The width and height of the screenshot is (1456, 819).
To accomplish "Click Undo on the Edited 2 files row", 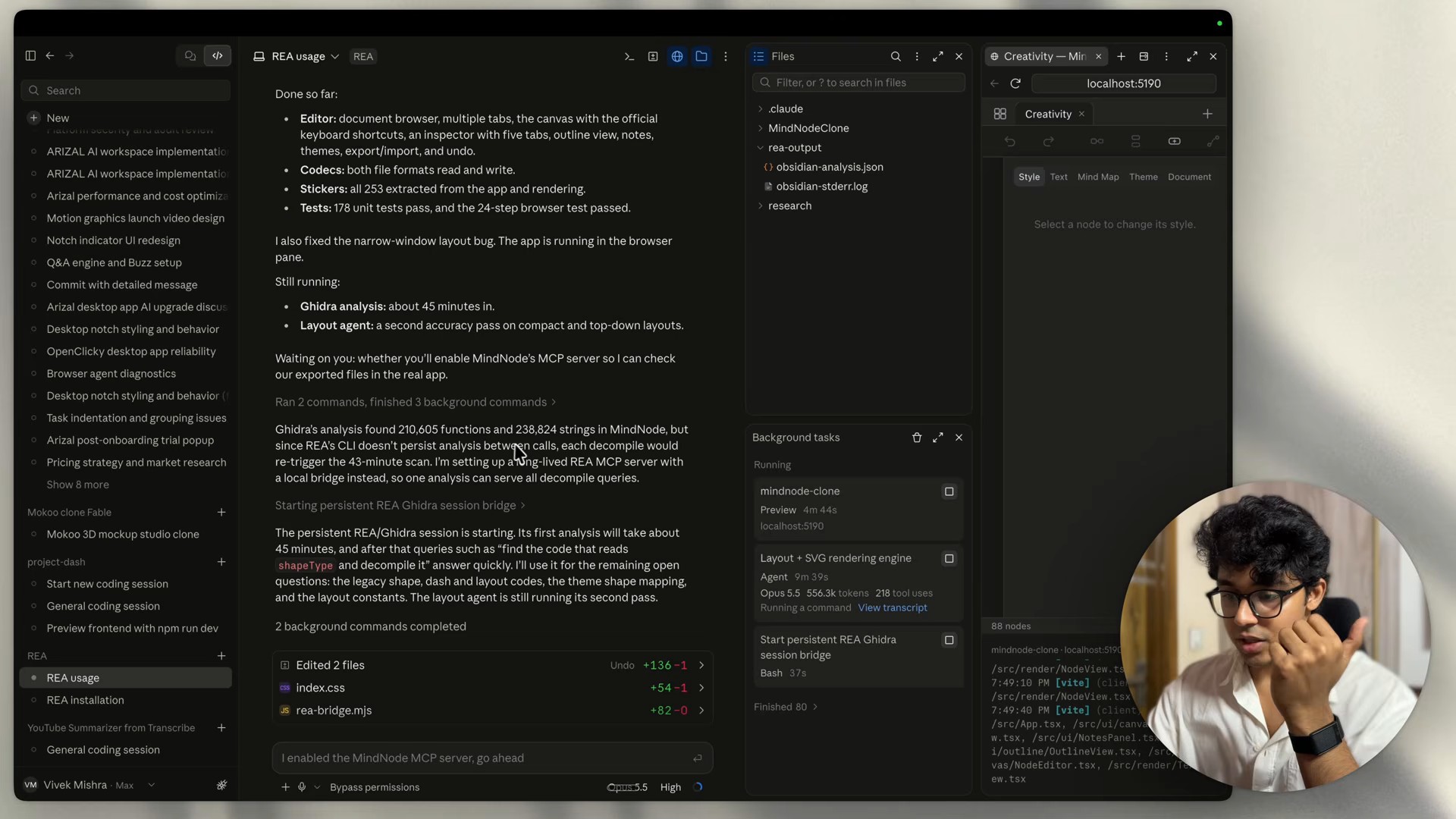I will click(622, 665).
